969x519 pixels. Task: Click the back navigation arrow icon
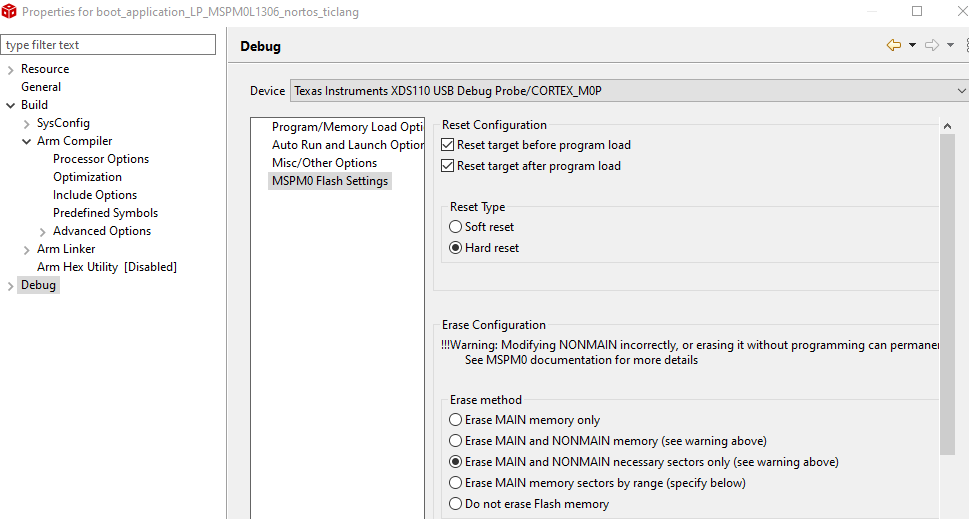pos(893,45)
